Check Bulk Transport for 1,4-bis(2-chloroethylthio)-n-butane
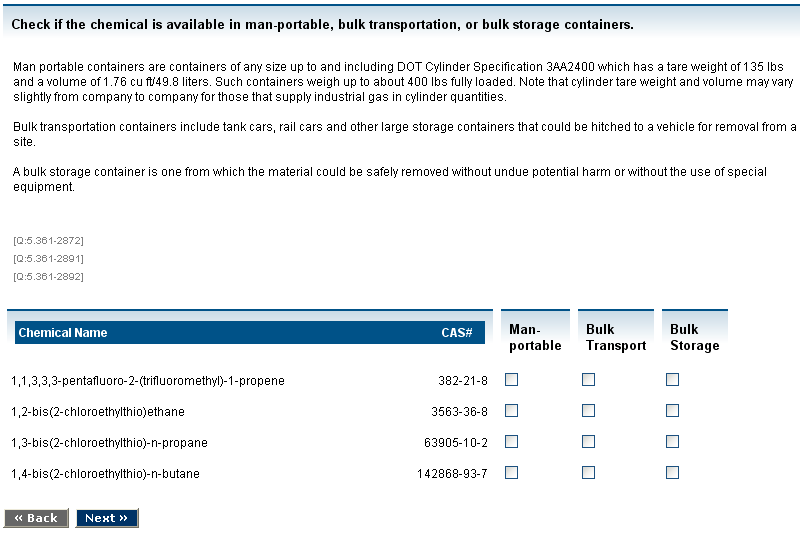 (588, 473)
